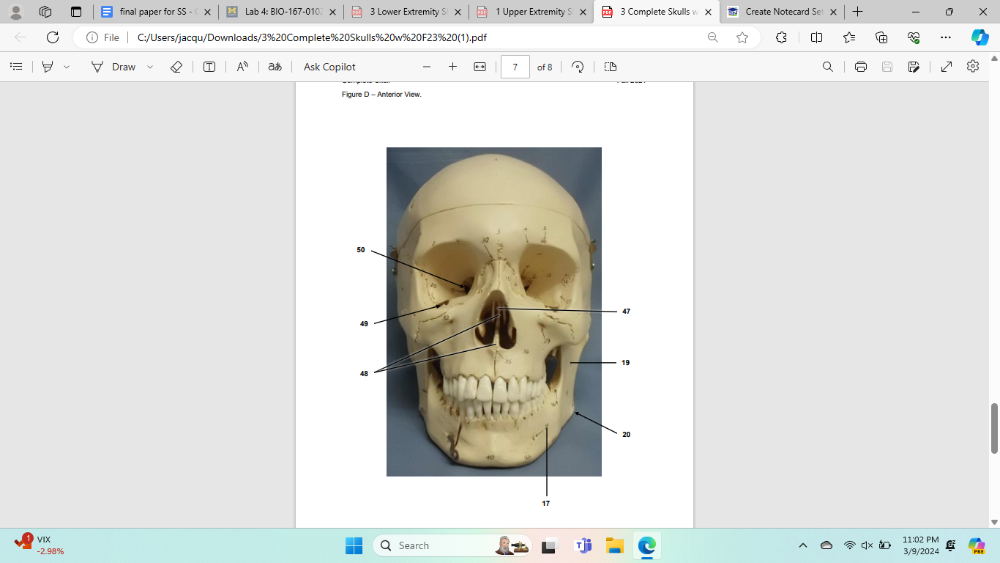The height and width of the screenshot is (563, 1000).
Task: Click the Read aloud icon
Action: (x=242, y=67)
